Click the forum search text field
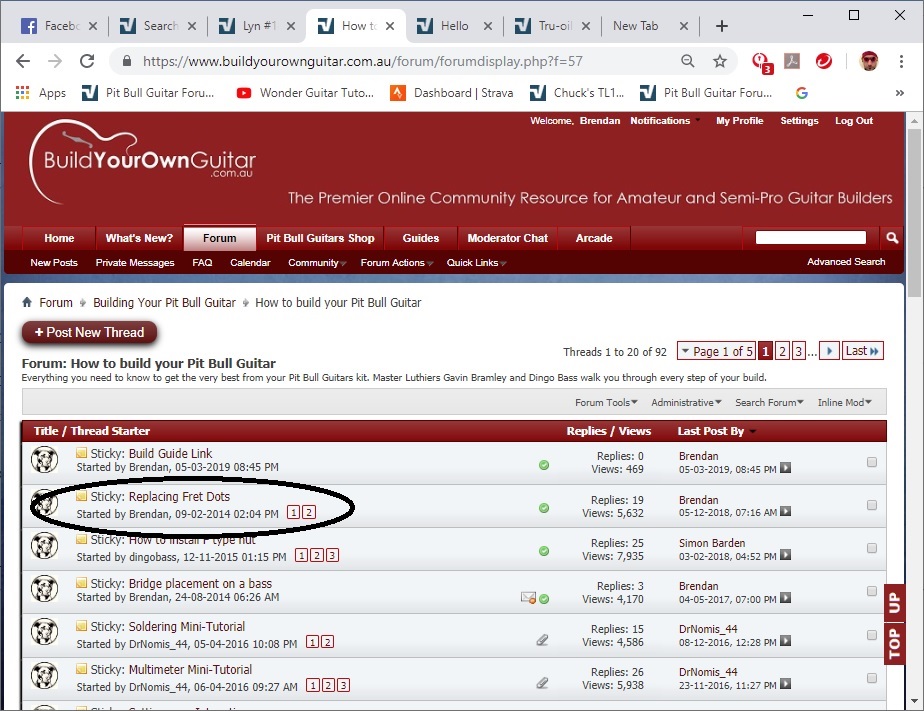 tap(811, 238)
